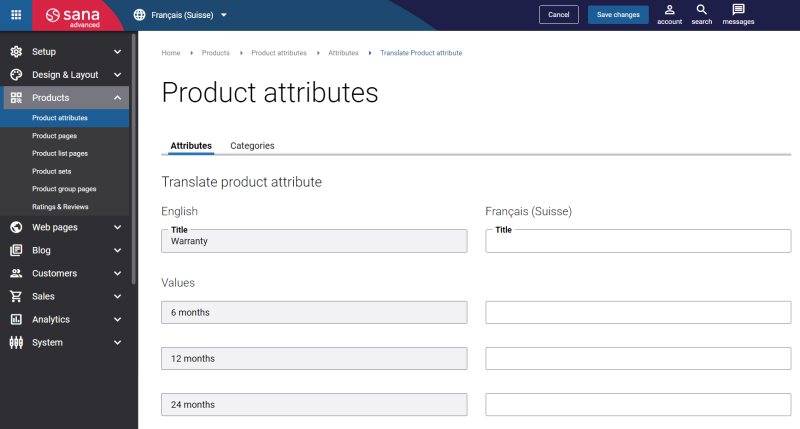Image resolution: width=800 pixels, height=429 pixels.
Task: Click the Cancel button
Action: (559, 15)
